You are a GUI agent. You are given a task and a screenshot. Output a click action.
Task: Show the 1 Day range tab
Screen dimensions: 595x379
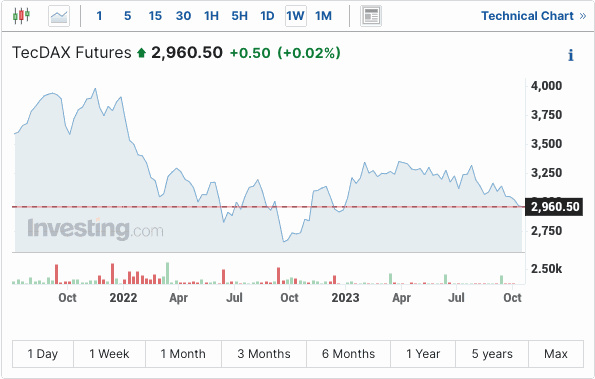[43, 354]
